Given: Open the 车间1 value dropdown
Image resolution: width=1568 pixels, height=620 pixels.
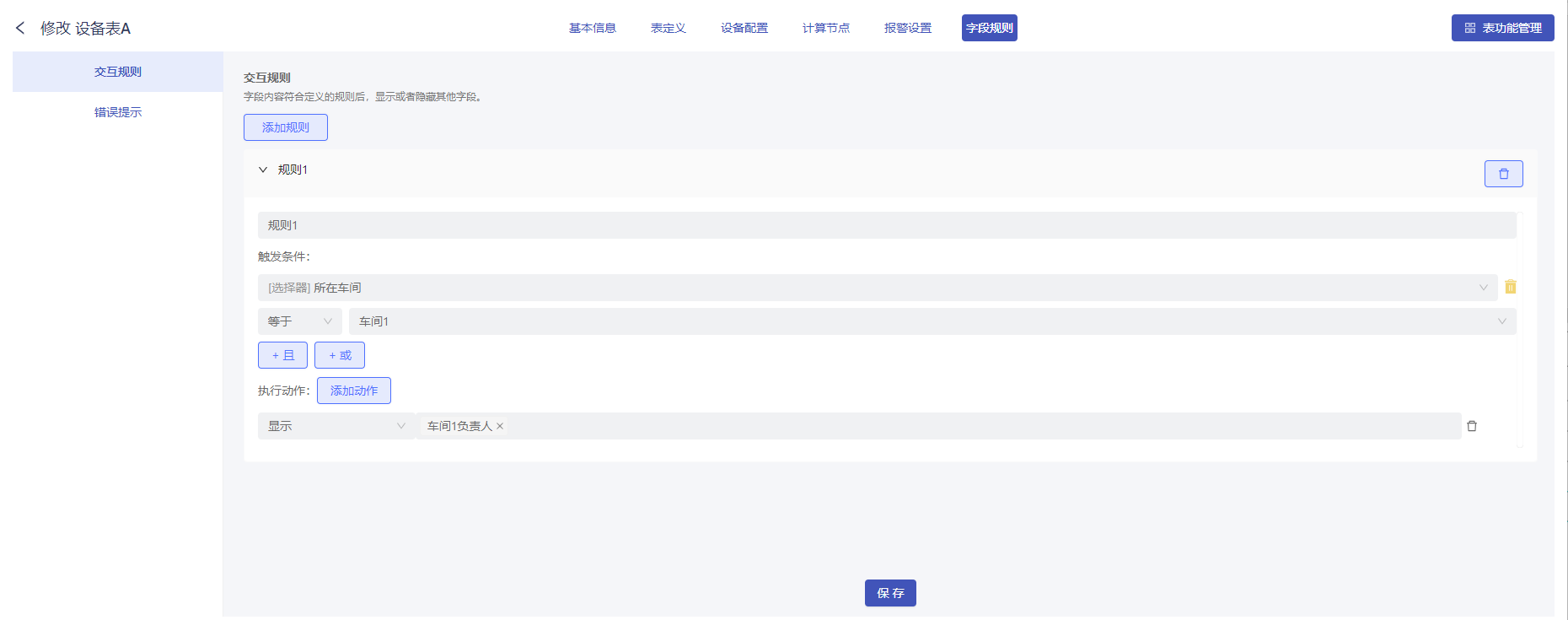Looking at the screenshot, I should tap(932, 321).
